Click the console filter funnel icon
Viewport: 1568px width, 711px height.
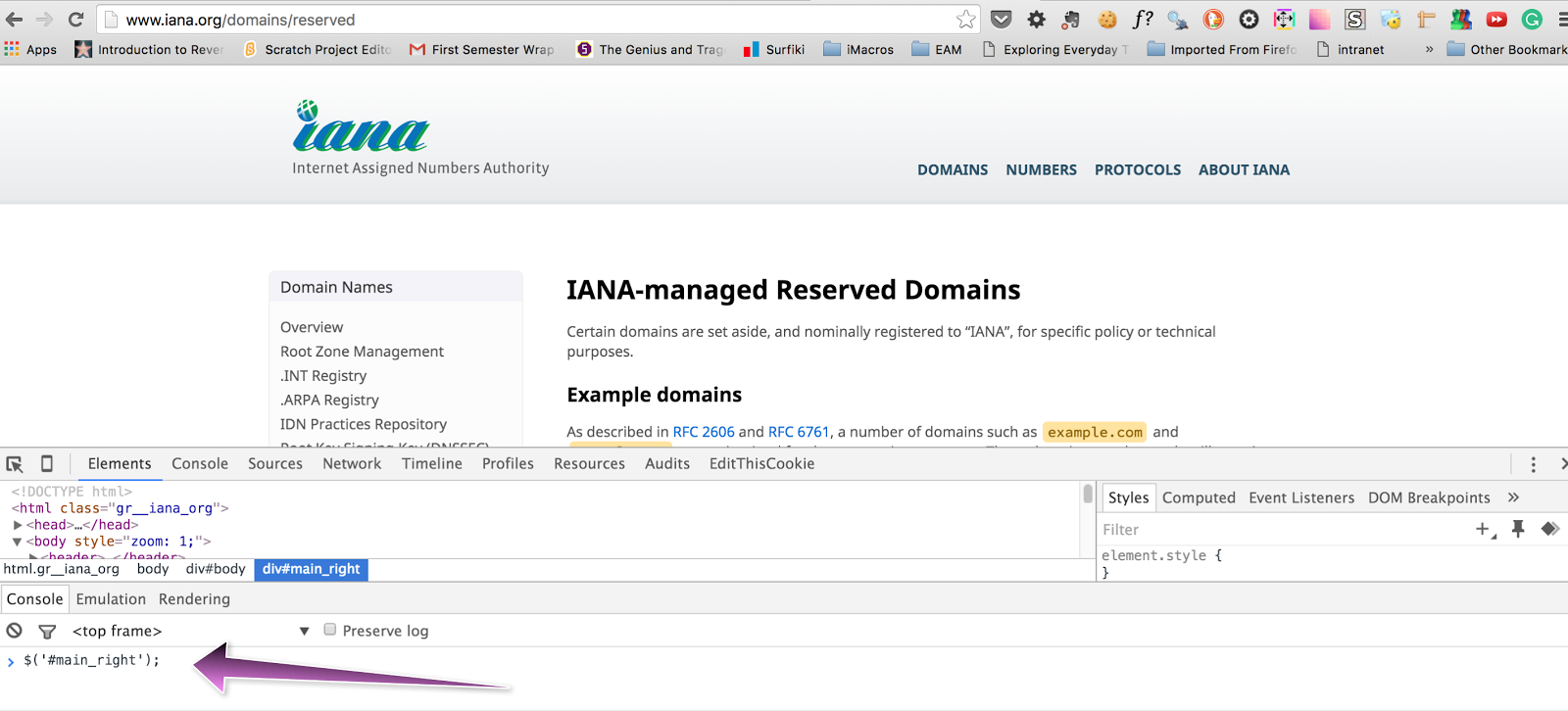pos(47,631)
